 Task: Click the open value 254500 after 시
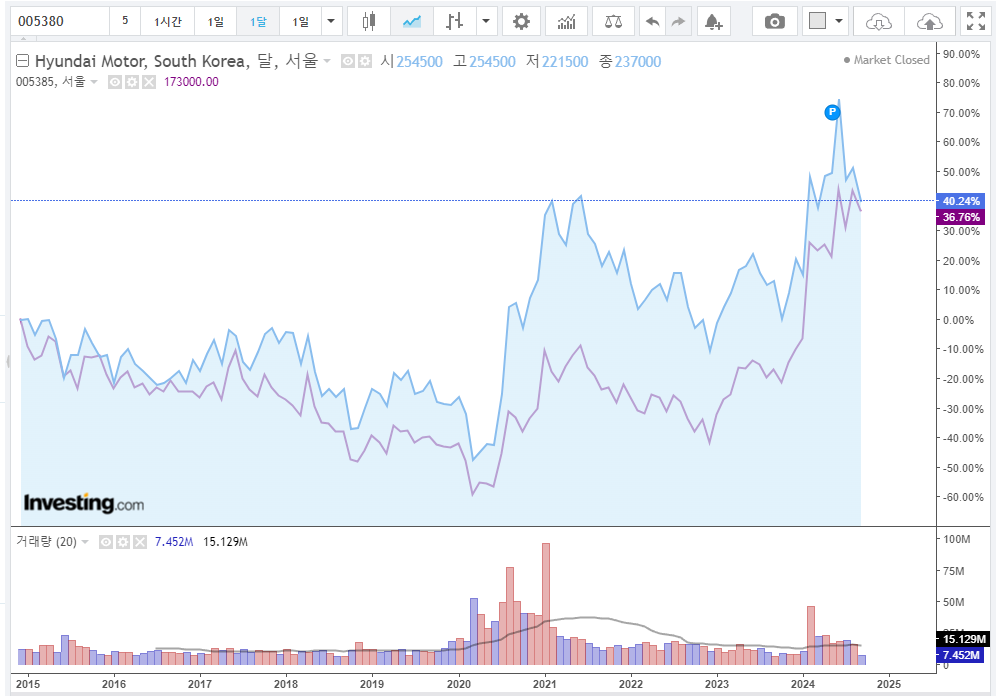pyautogui.click(x=419, y=62)
